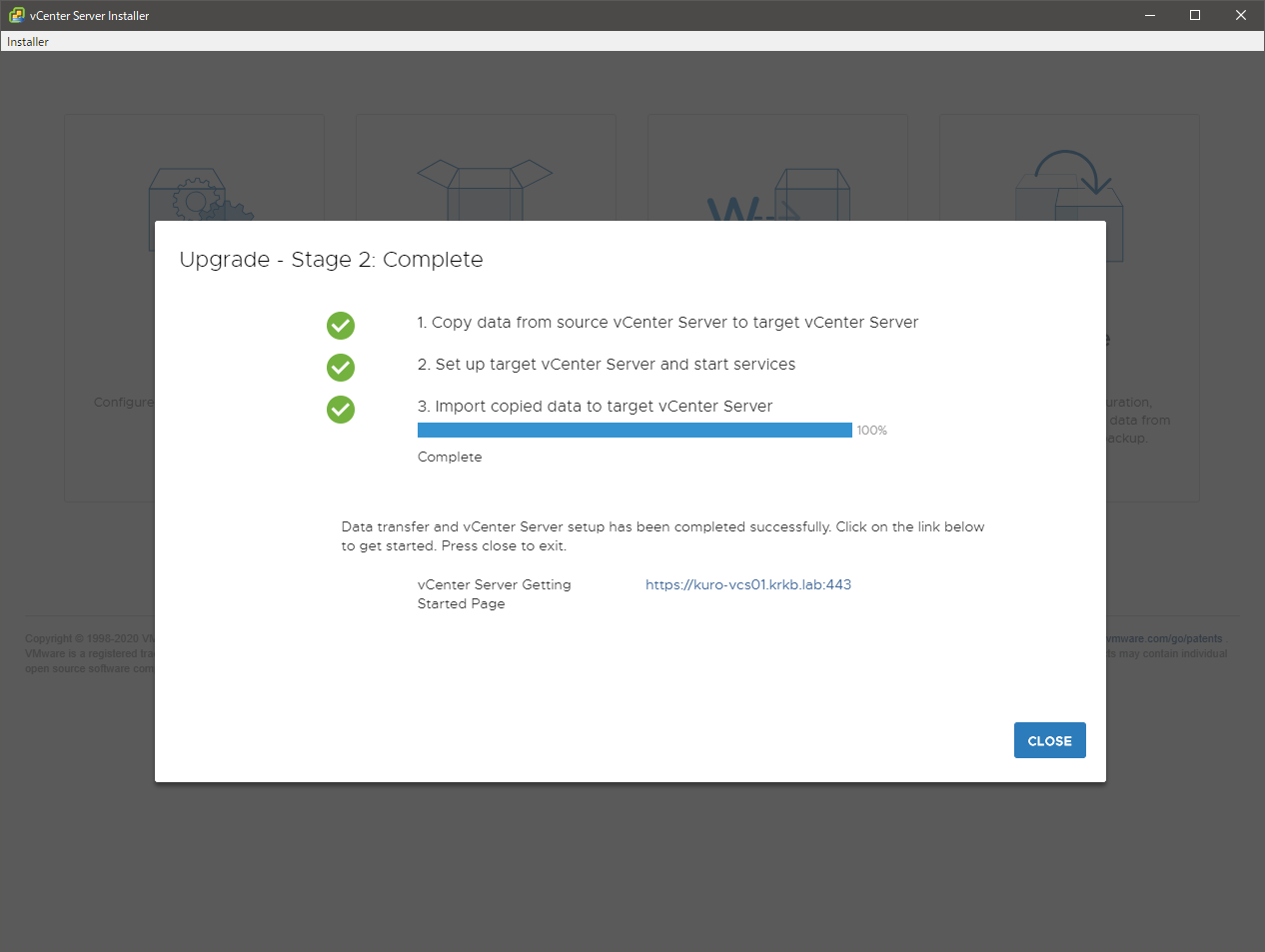
Task: Click the 'Upgrade - Stage 2: Complete' heading
Action: point(331,260)
